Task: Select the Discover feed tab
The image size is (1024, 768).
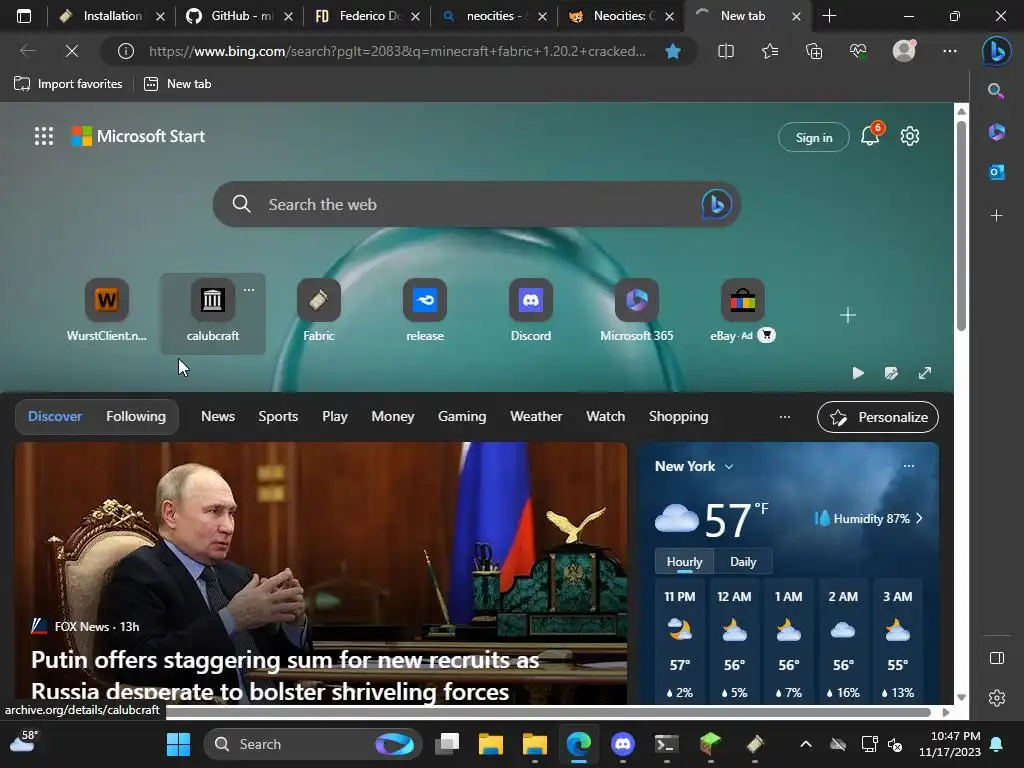Action: point(55,417)
